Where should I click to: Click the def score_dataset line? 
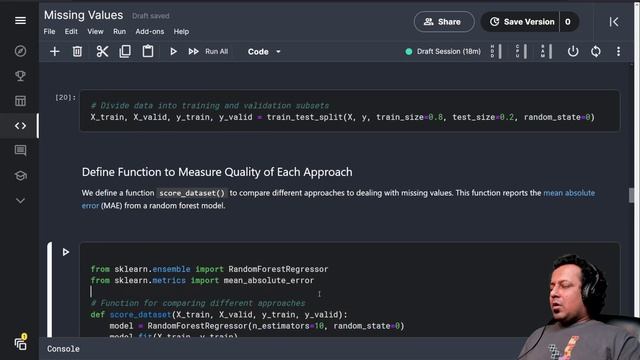coord(219,315)
